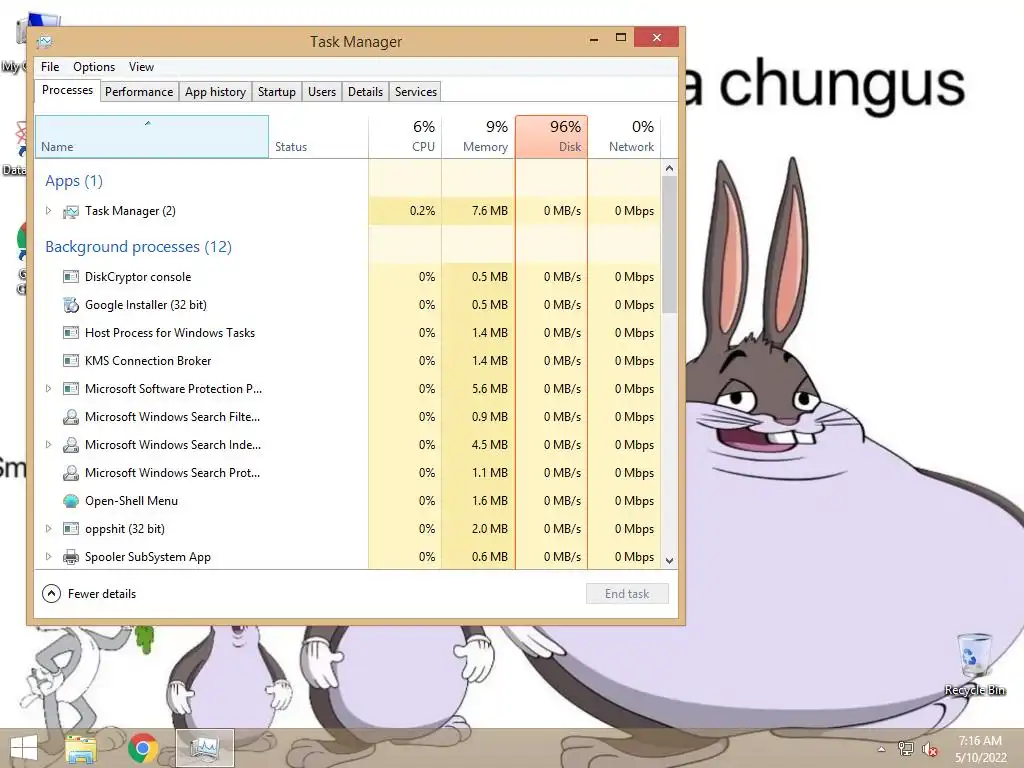Screen dimensions: 1024x768
Task: Expand Microsoft Windows Search Indexer row
Action: pyautogui.click(x=48, y=445)
